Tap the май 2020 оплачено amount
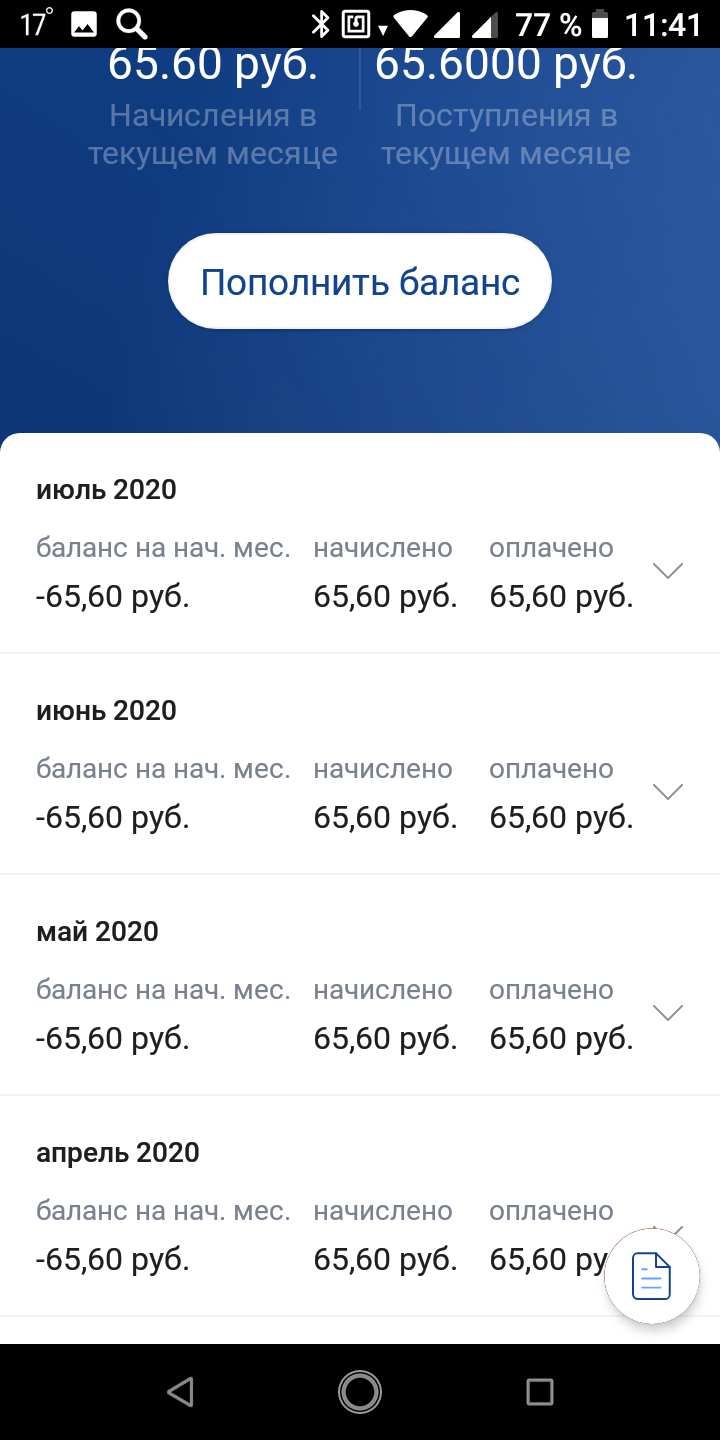The width and height of the screenshot is (720, 1440). [561, 1038]
